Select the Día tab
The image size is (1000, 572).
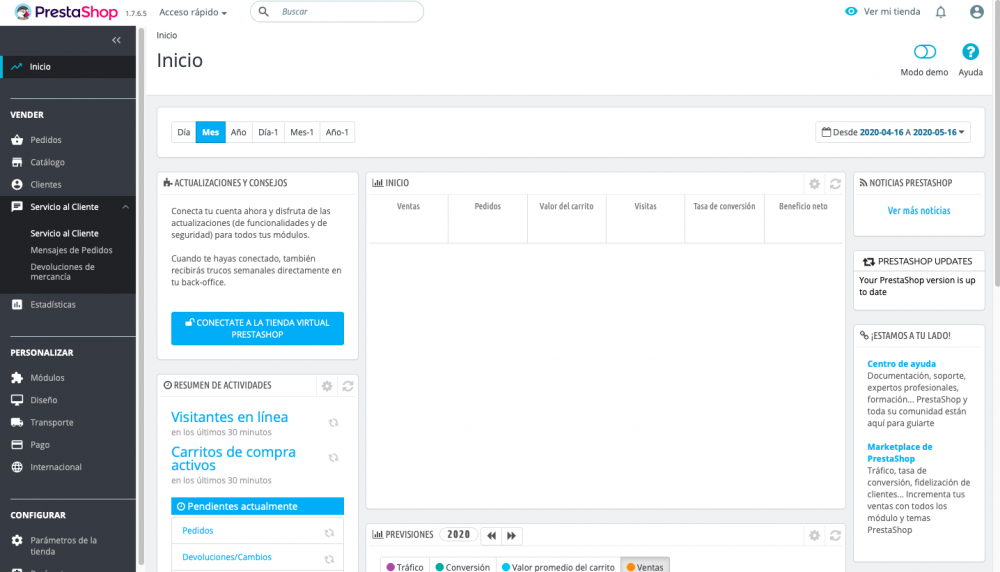pos(184,132)
